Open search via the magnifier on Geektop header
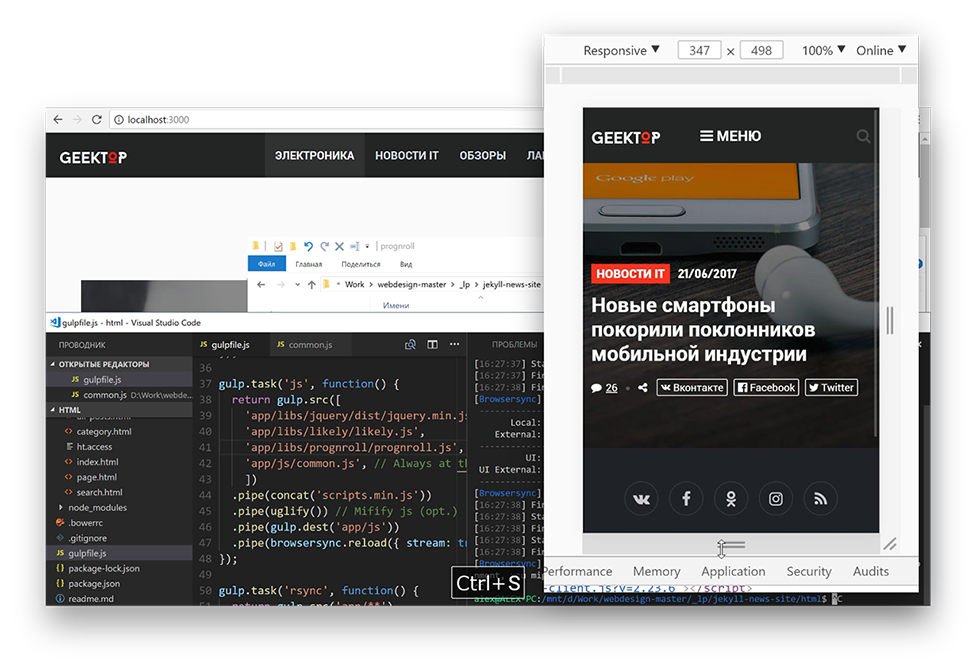Screen dimensions: 980x672 tap(864, 137)
